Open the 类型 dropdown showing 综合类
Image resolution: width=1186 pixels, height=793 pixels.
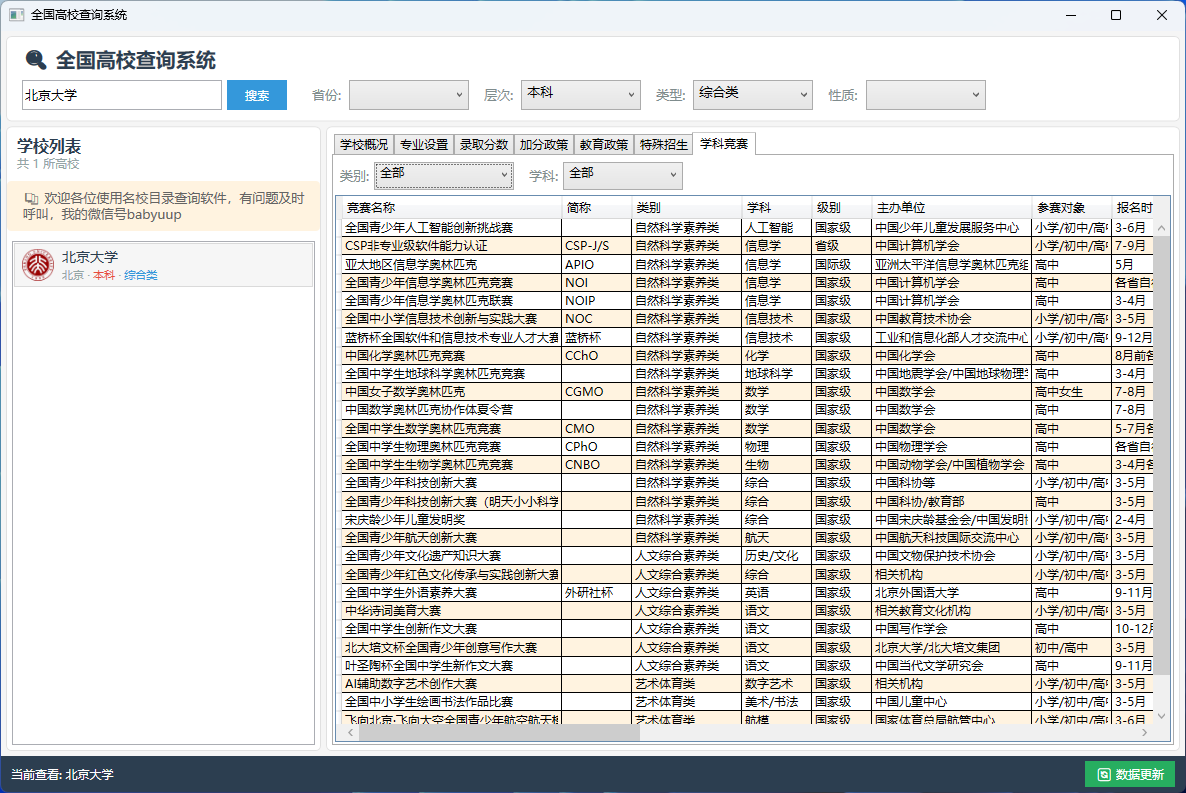753,95
